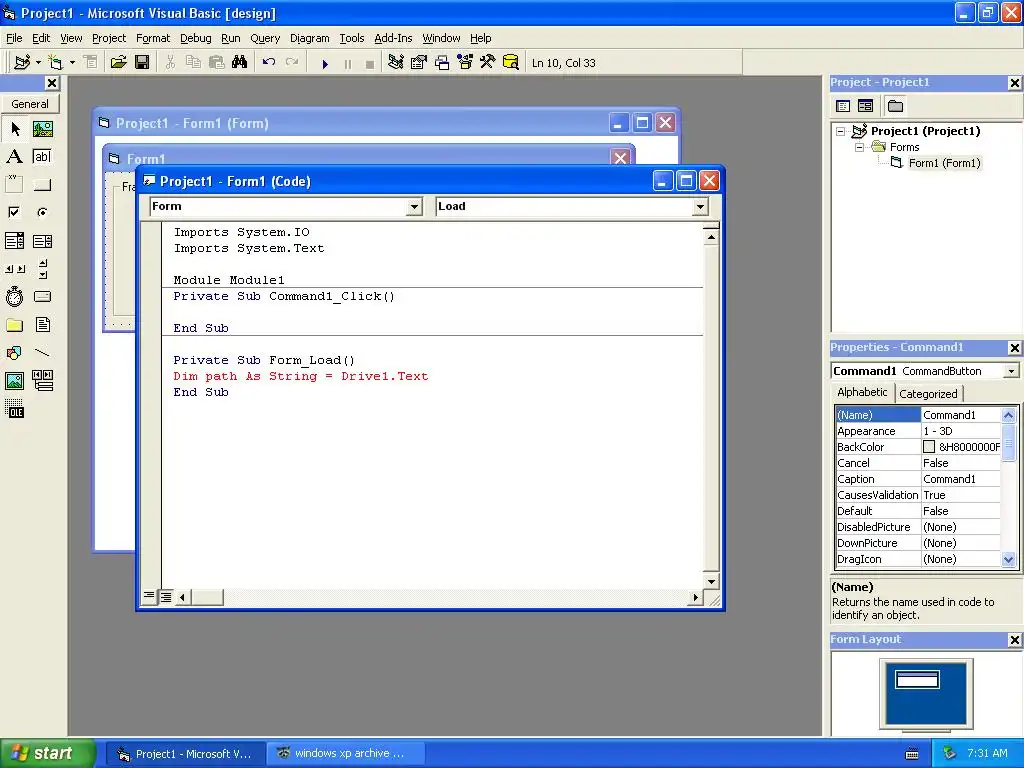Open the Windows Start button
This screenshot has height=768, width=1024.
click(47, 754)
